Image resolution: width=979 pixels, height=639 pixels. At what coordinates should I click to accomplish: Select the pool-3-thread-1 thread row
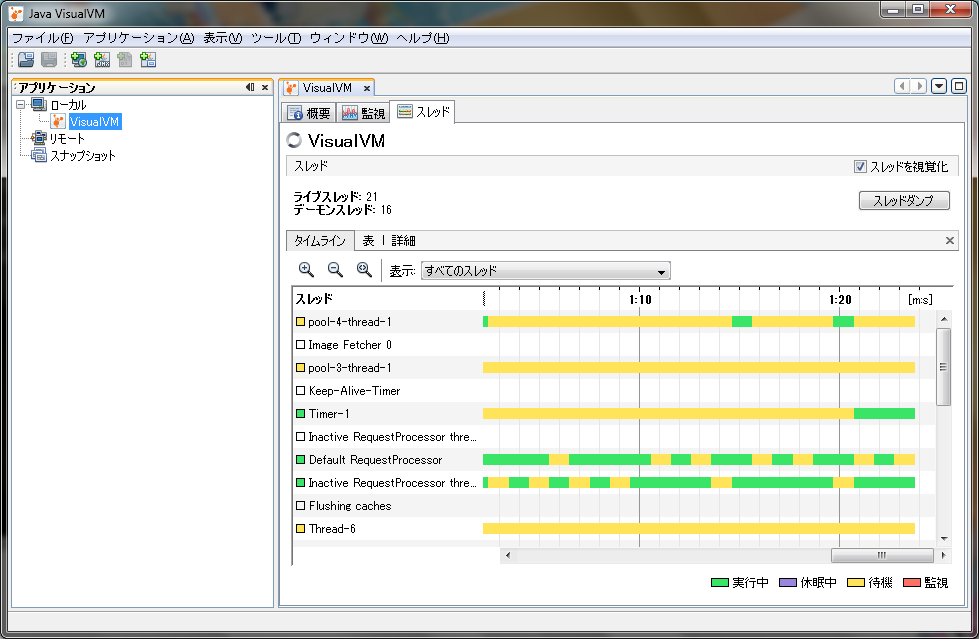(615, 367)
